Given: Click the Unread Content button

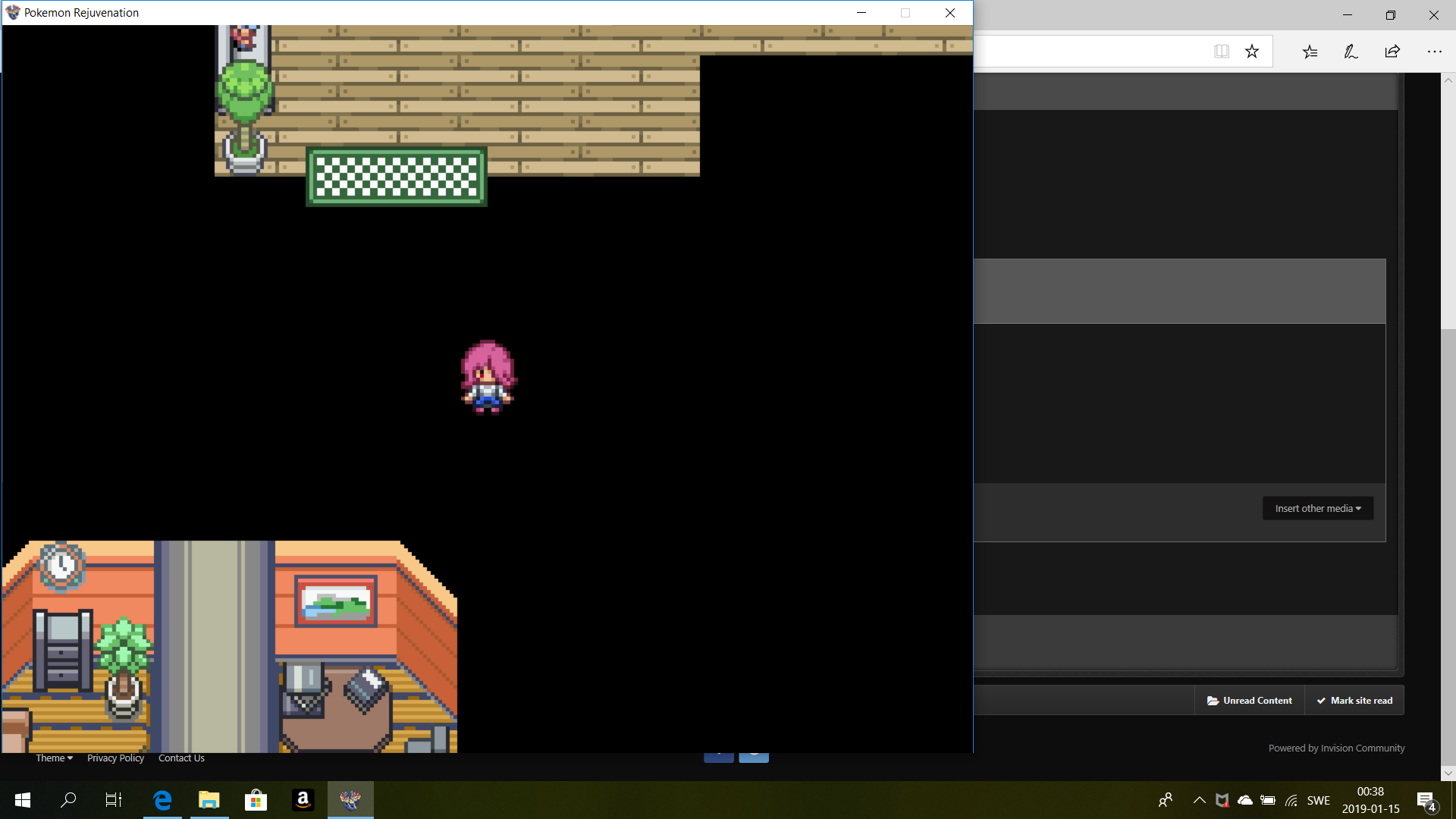Looking at the screenshot, I should point(1250,700).
